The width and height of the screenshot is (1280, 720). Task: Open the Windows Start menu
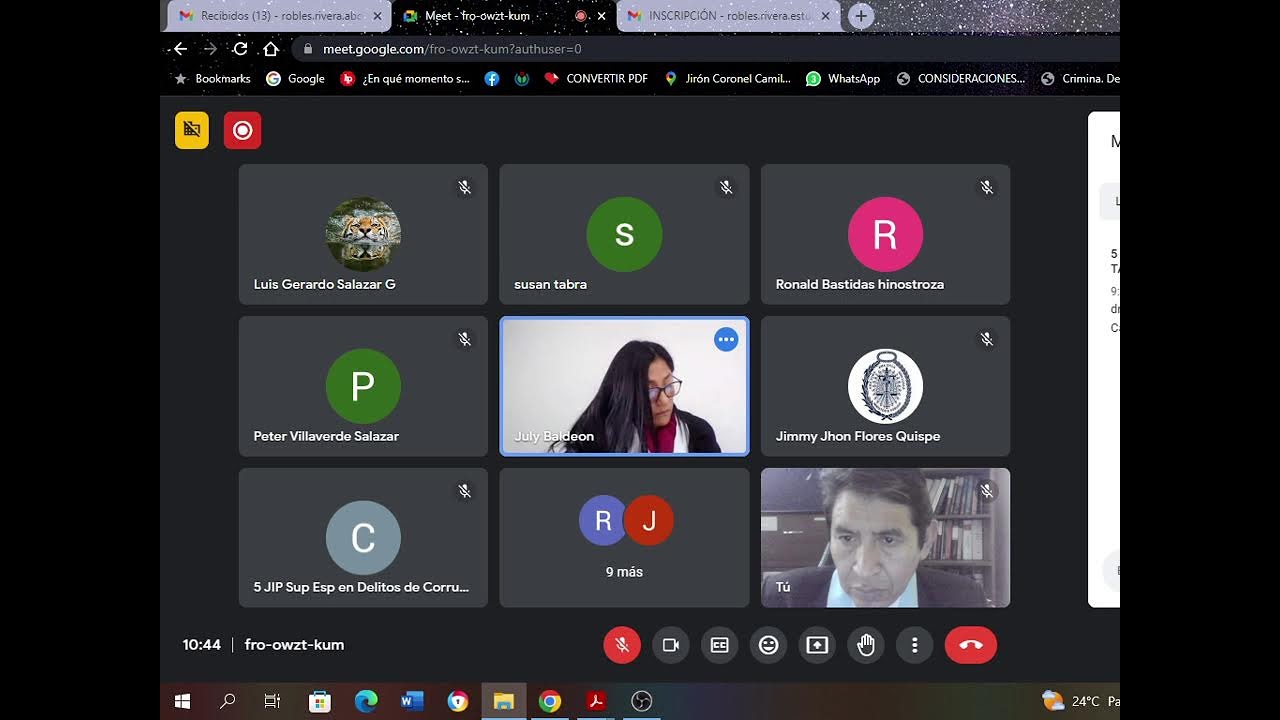(x=182, y=701)
